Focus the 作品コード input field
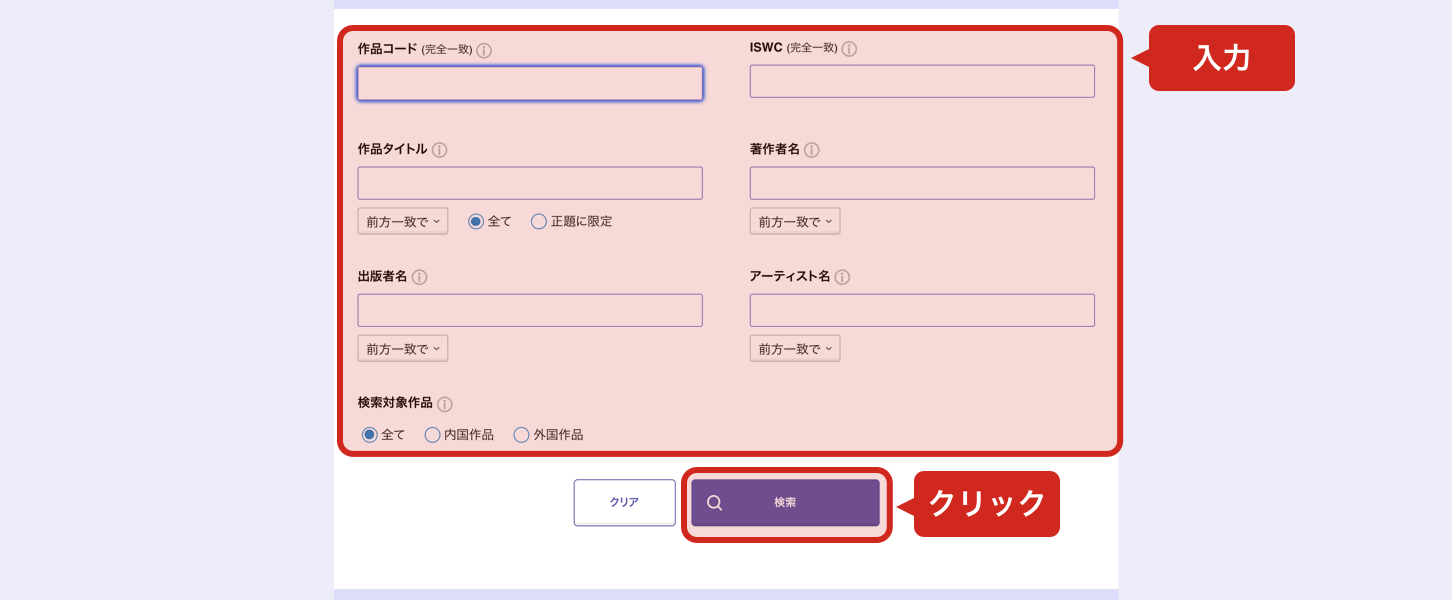The height and width of the screenshot is (600, 1452). [530, 83]
